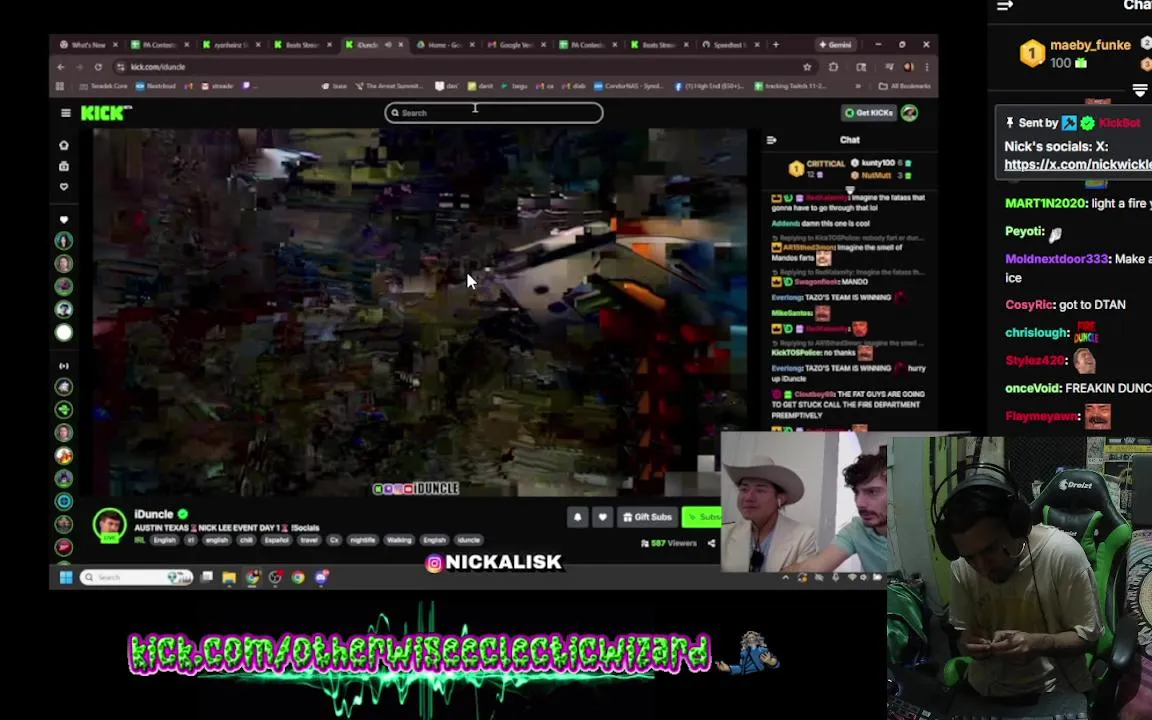Open iDuncle's channel avatar

(109, 525)
